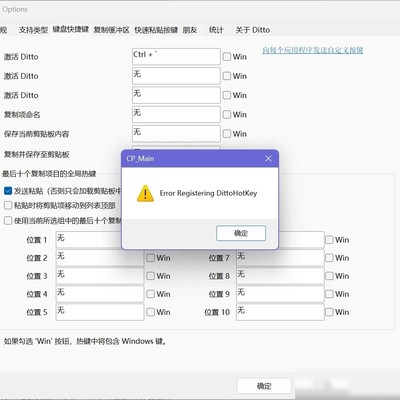This screenshot has height=400, width=400.
Task: Click the 位置 10 hotkey field
Action: pos(280,312)
